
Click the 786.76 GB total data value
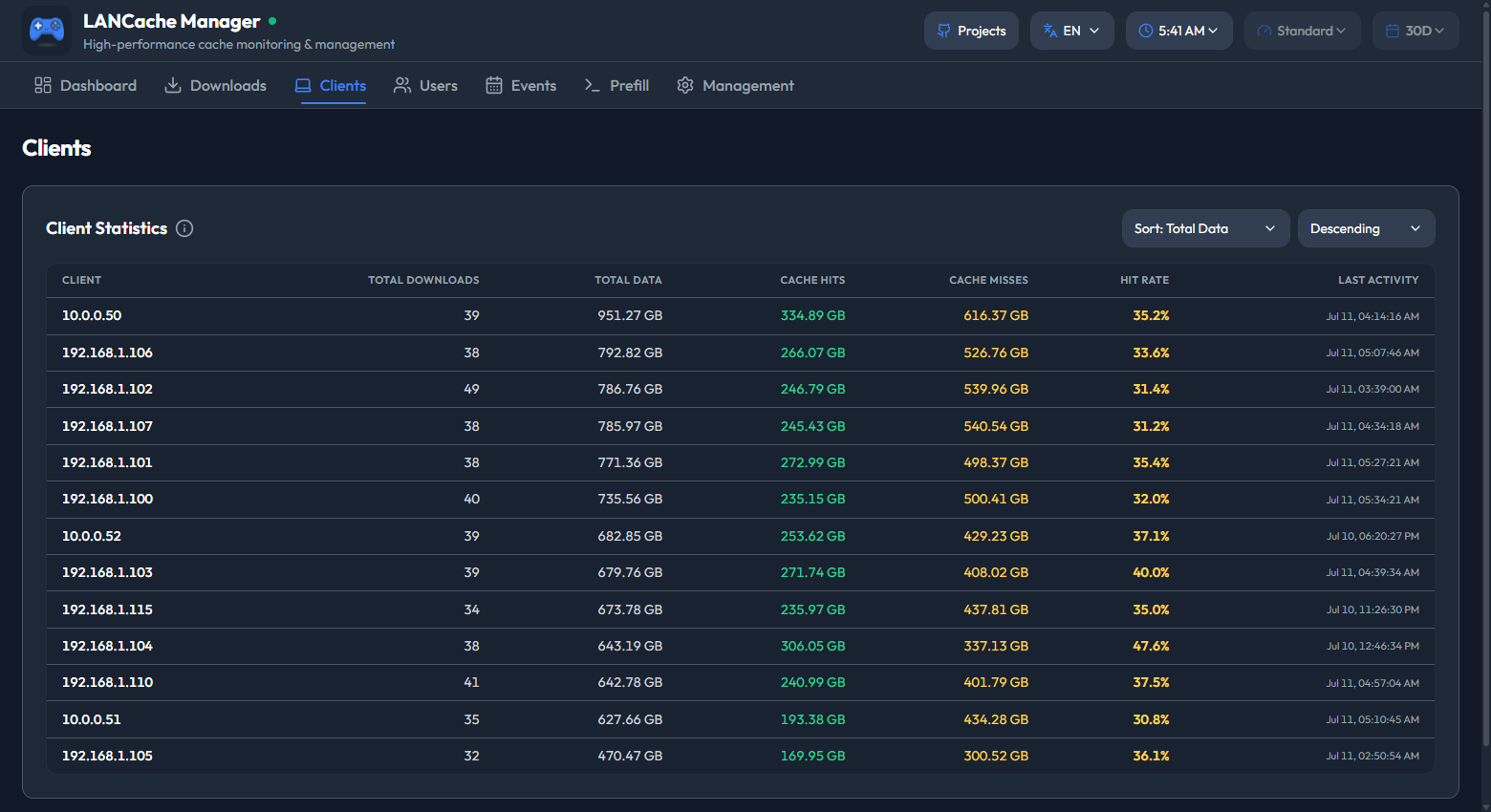[x=630, y=389]
